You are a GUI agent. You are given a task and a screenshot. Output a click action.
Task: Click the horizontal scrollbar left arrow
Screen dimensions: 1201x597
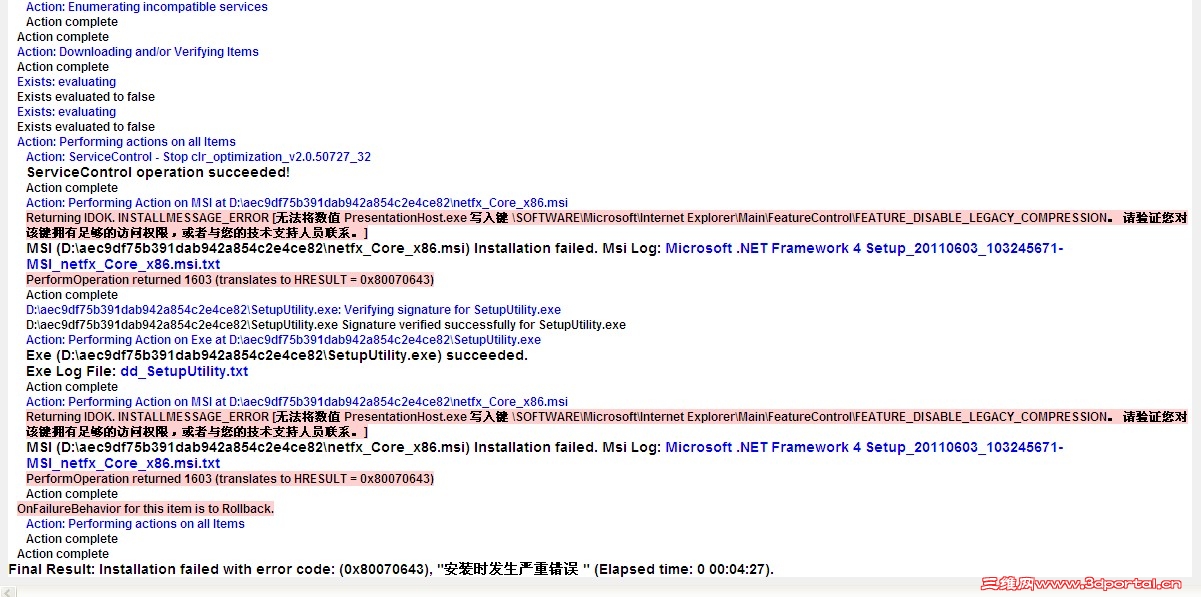[9, 591]
